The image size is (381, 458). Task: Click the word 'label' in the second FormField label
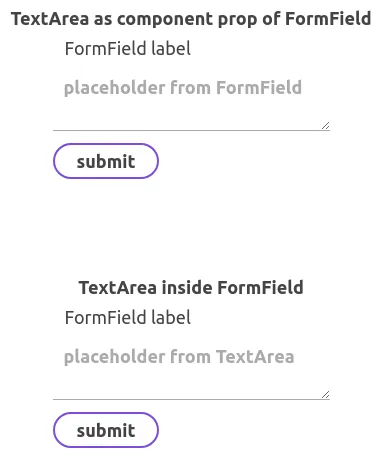tap(171, 318)
